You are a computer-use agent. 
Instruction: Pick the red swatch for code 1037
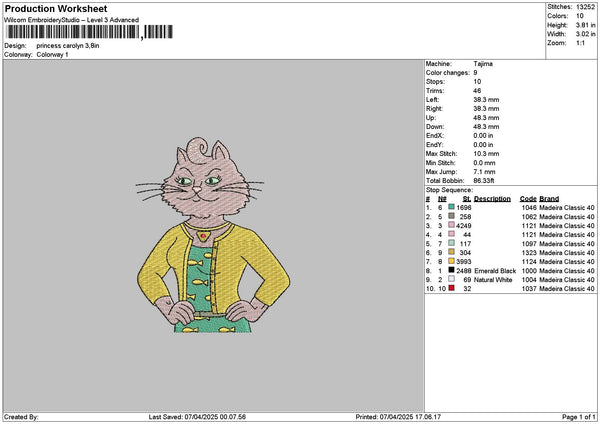click(x=451, y=288)
